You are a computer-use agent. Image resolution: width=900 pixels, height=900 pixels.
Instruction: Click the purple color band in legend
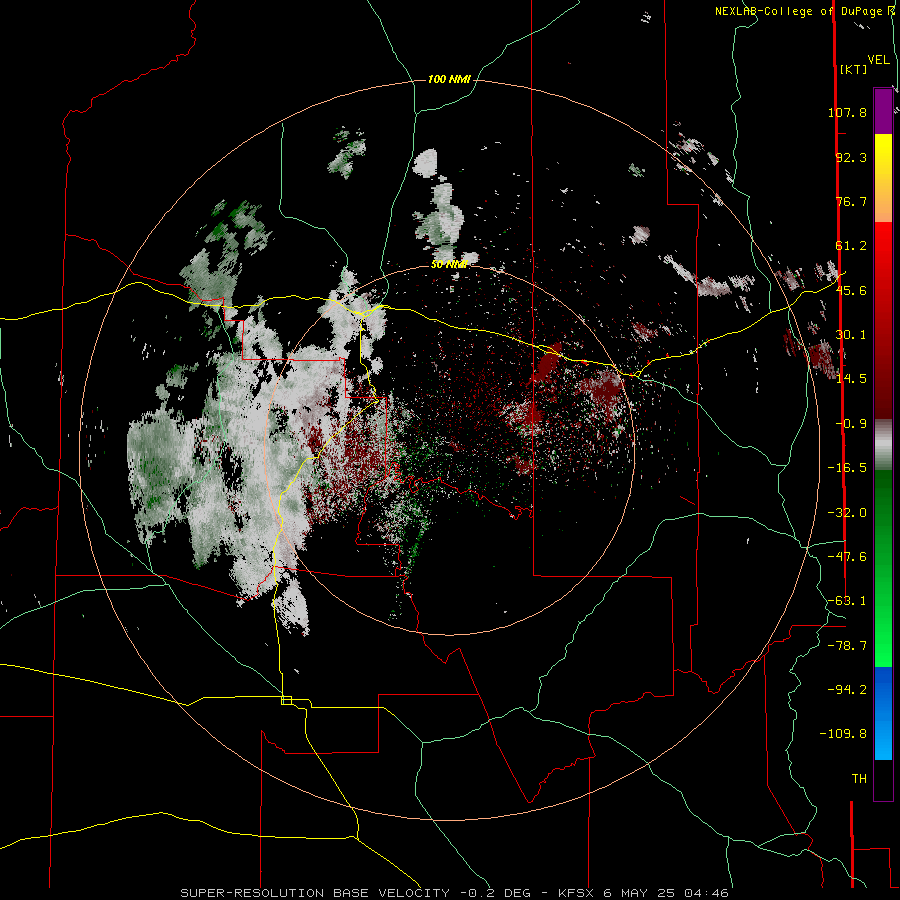pyautogui.click(x=883, y=111)
